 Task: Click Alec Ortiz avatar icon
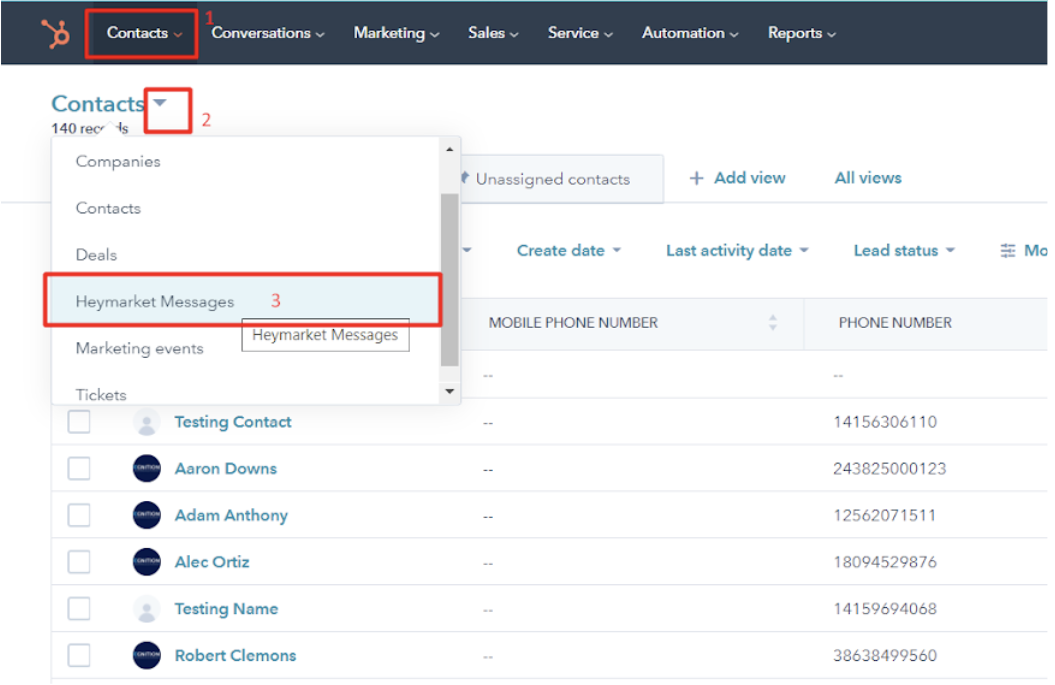coord(147,562)
